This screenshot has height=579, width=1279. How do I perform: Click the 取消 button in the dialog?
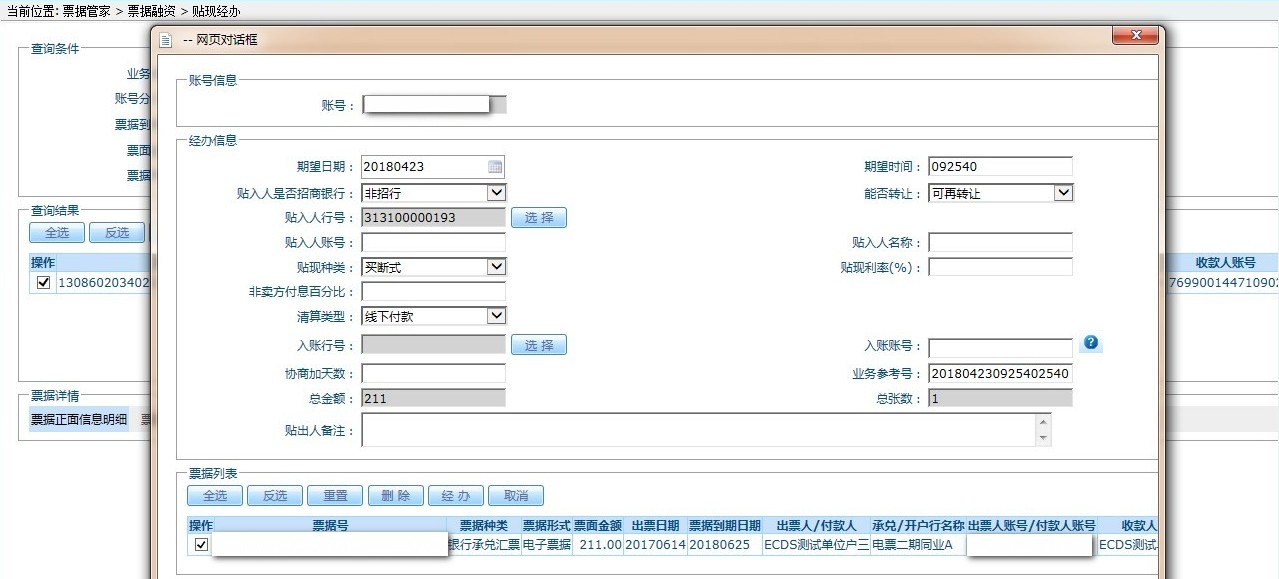pyautogui.click(x=515, y=496)
